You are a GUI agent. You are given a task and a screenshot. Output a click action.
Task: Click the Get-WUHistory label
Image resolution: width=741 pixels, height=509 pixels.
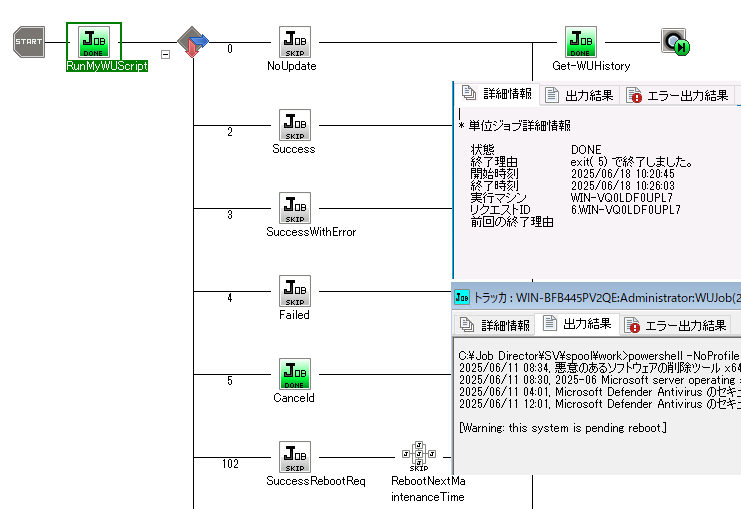click(x=591, y=66)
